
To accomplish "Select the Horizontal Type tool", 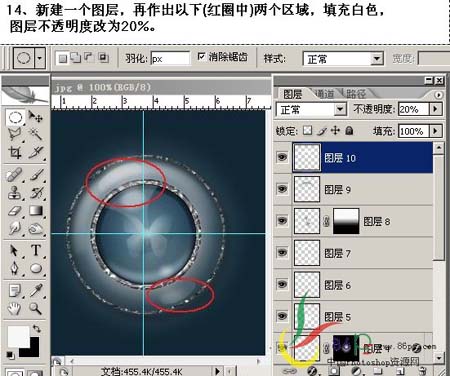I will pyautogui.click(x=36, y=250).
